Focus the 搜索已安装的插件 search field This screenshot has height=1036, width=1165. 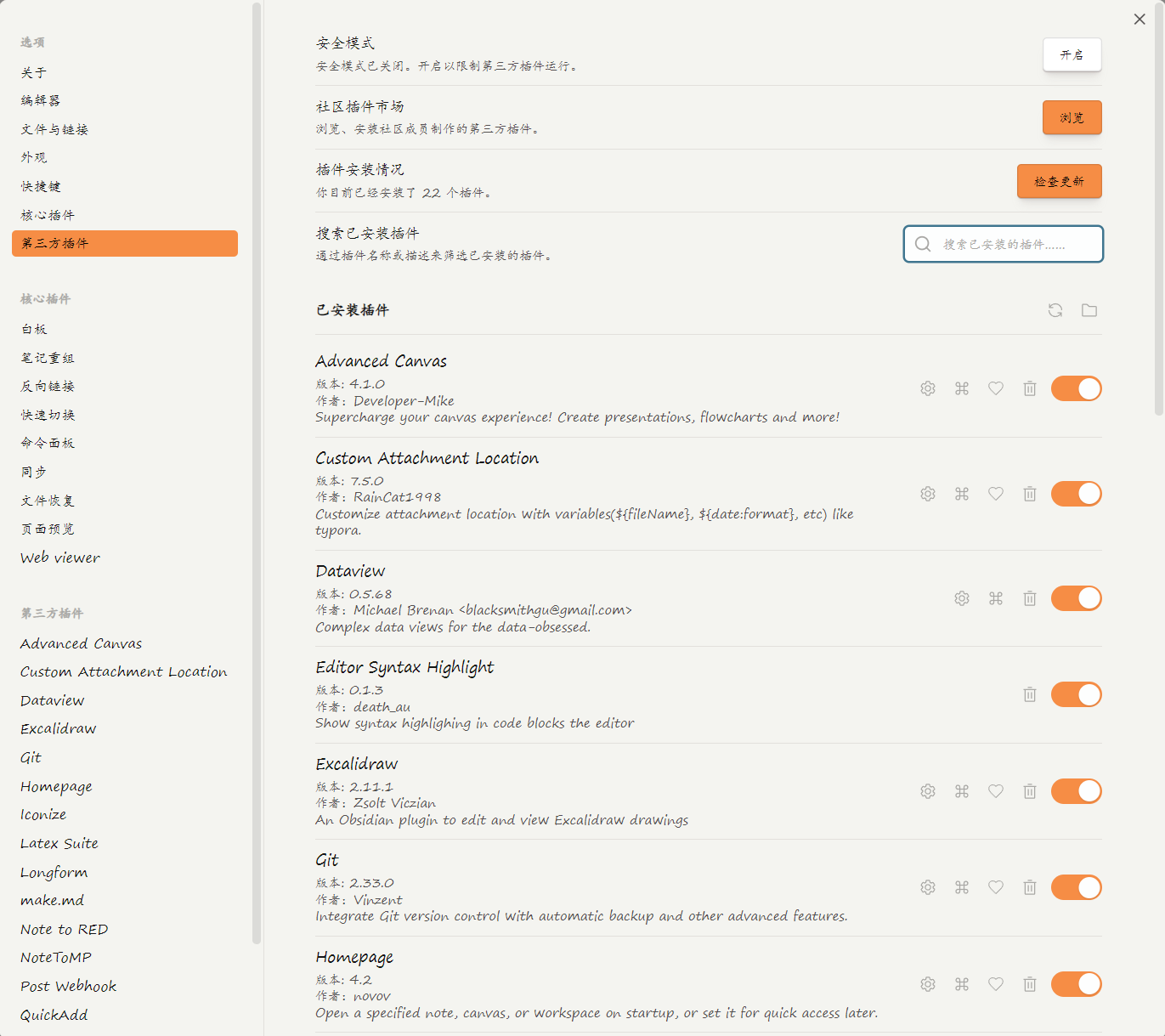tap(1004, 244)
